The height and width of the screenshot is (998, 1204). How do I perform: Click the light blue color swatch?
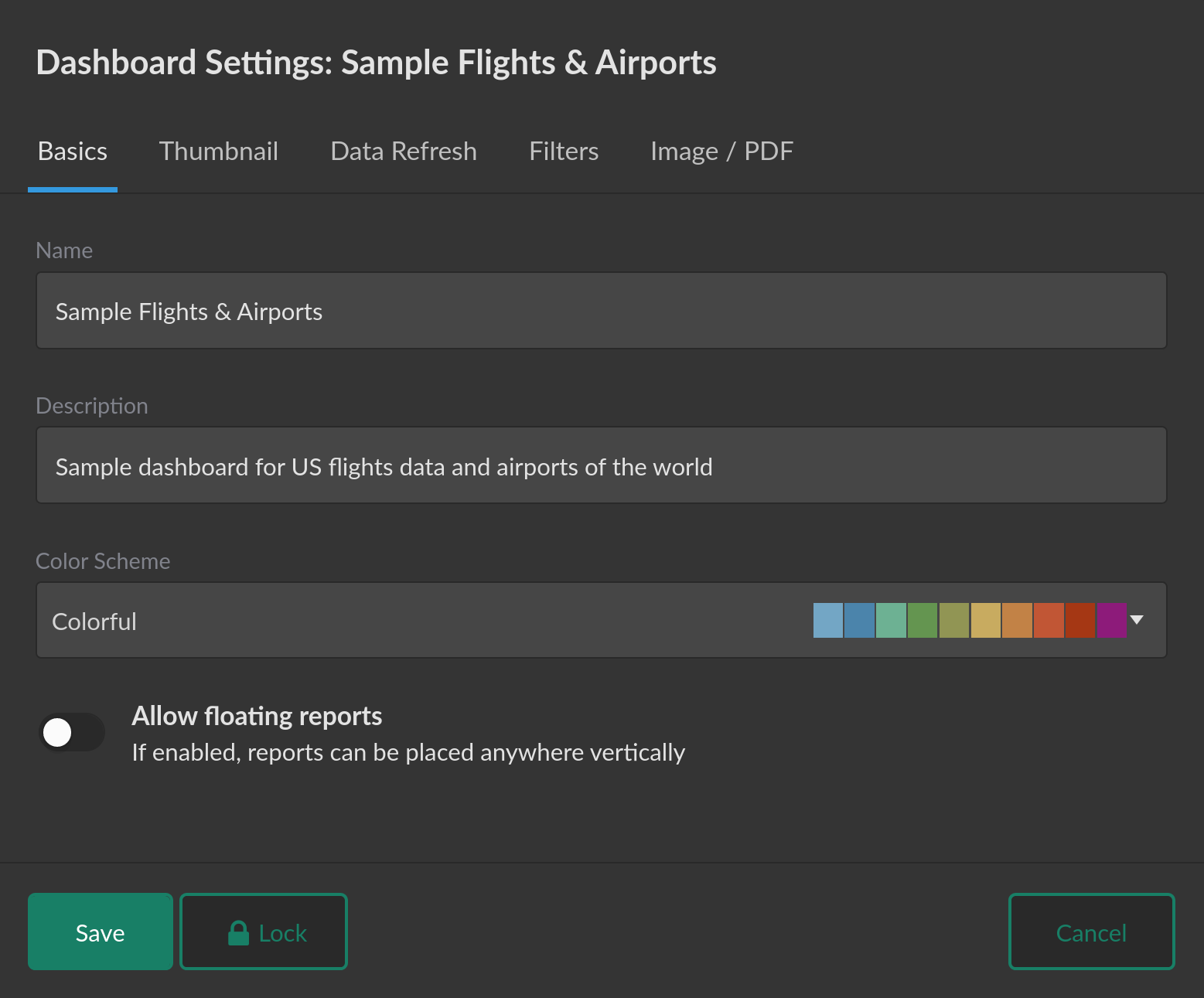click(828, 621)
